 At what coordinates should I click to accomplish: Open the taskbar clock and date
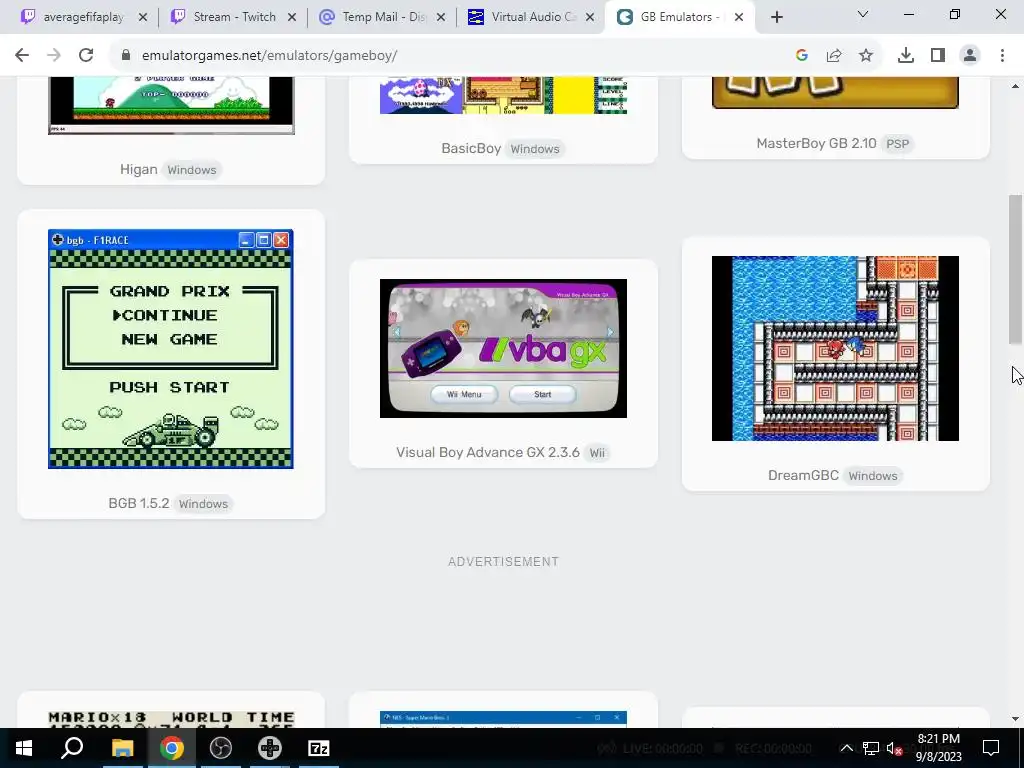[x=938, y=748]
